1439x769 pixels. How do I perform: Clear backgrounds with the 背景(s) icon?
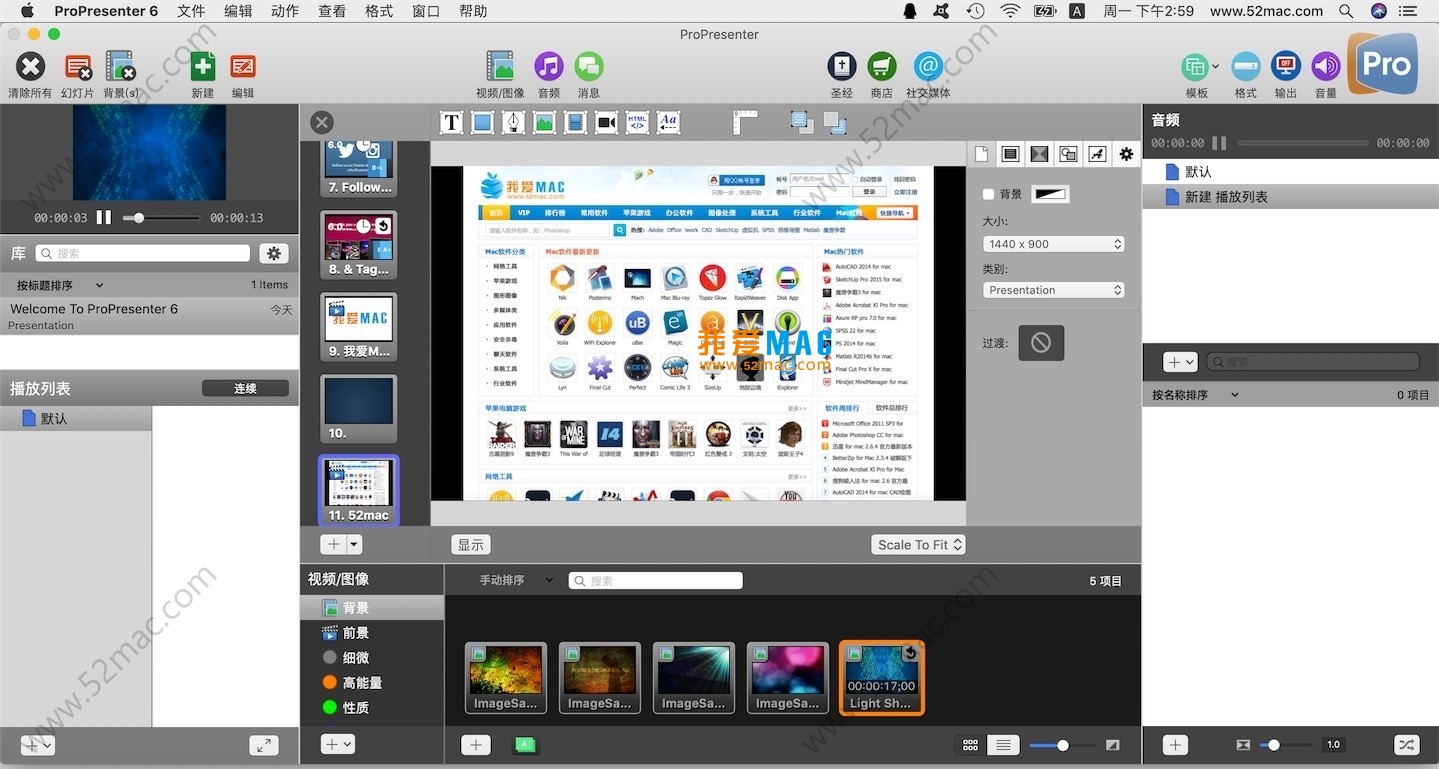point(120,67)
